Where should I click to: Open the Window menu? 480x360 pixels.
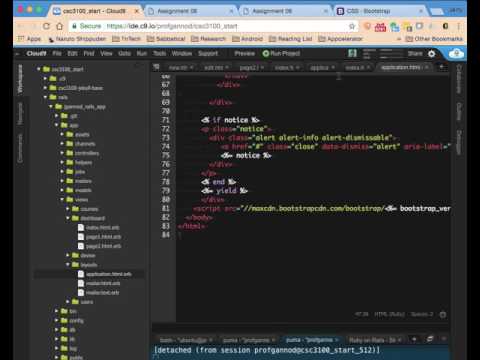pyautogui.click(x=182, y=53)
